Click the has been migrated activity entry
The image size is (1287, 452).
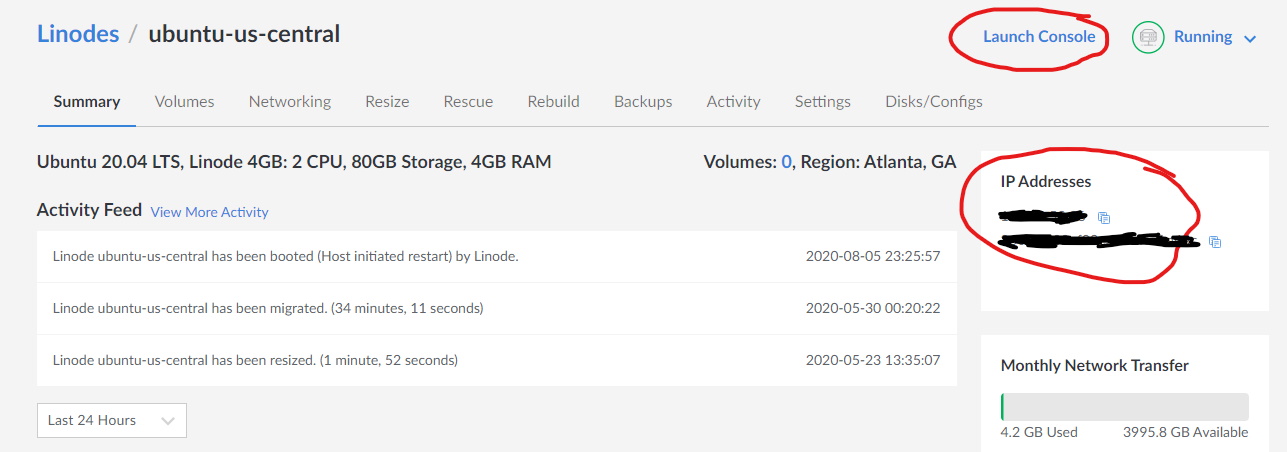point(497,308)
